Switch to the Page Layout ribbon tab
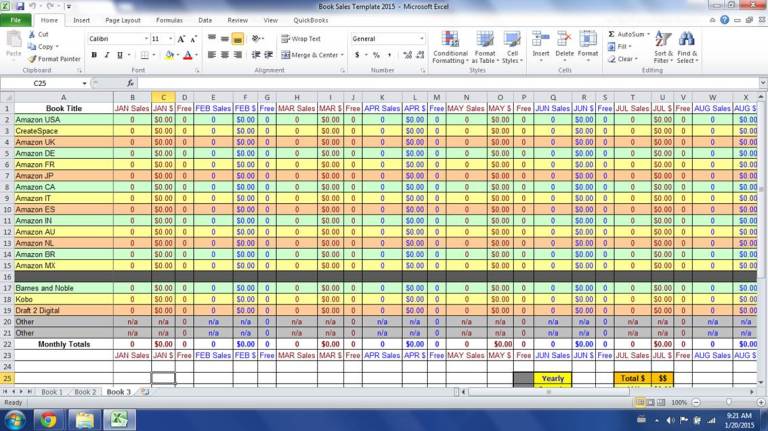The height and width of the screenshot is (431, 768). point(123,20)
